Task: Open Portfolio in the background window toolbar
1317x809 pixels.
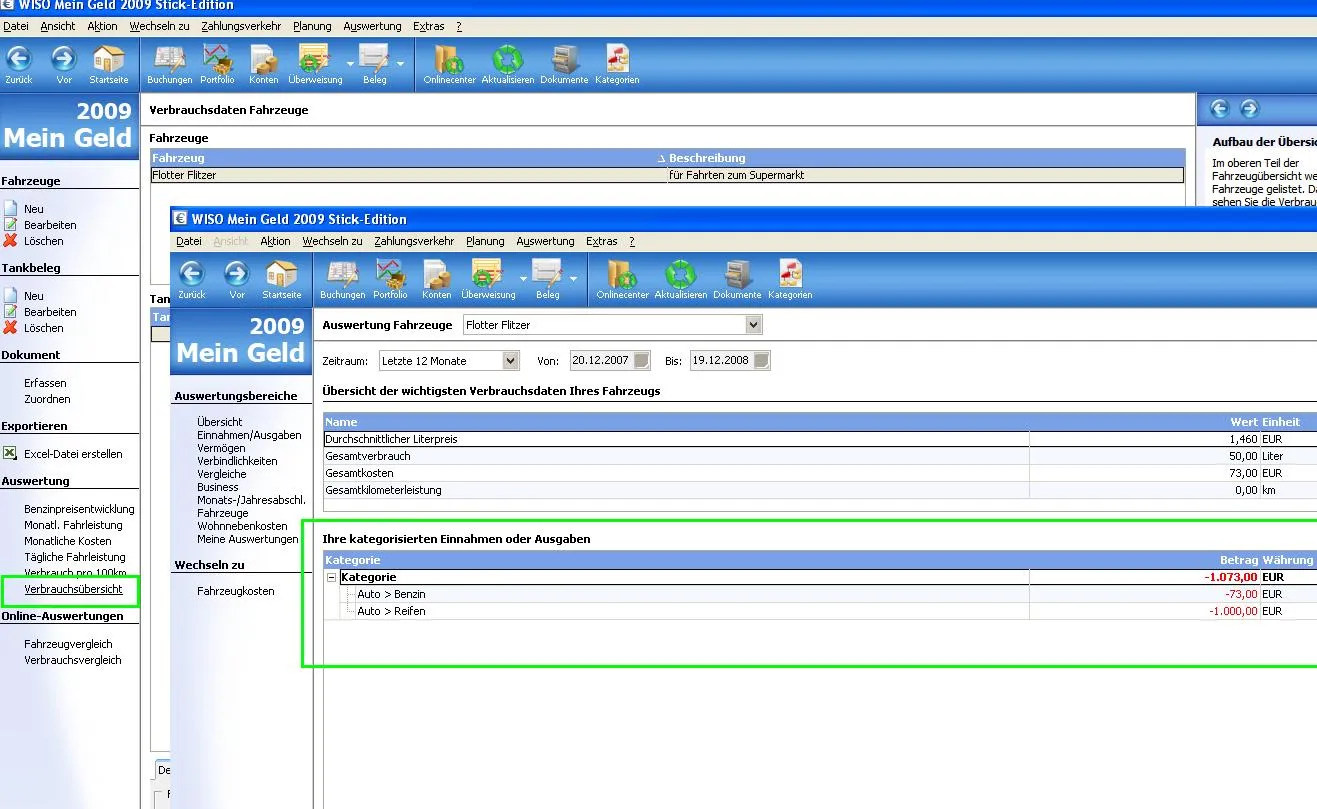Action: [217, 60]
